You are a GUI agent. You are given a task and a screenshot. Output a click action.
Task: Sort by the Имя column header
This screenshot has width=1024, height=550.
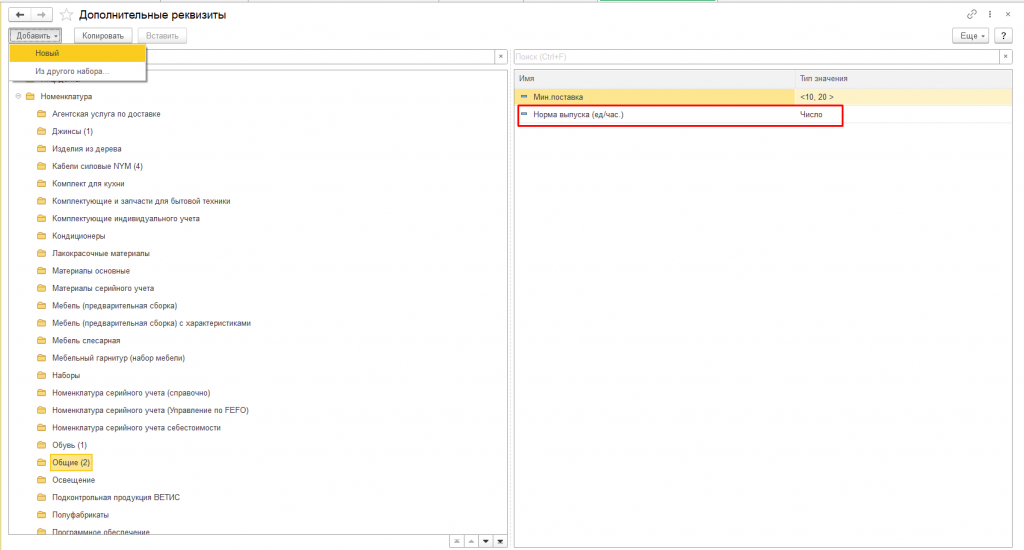pyautogui.click(x=655, y=78)
